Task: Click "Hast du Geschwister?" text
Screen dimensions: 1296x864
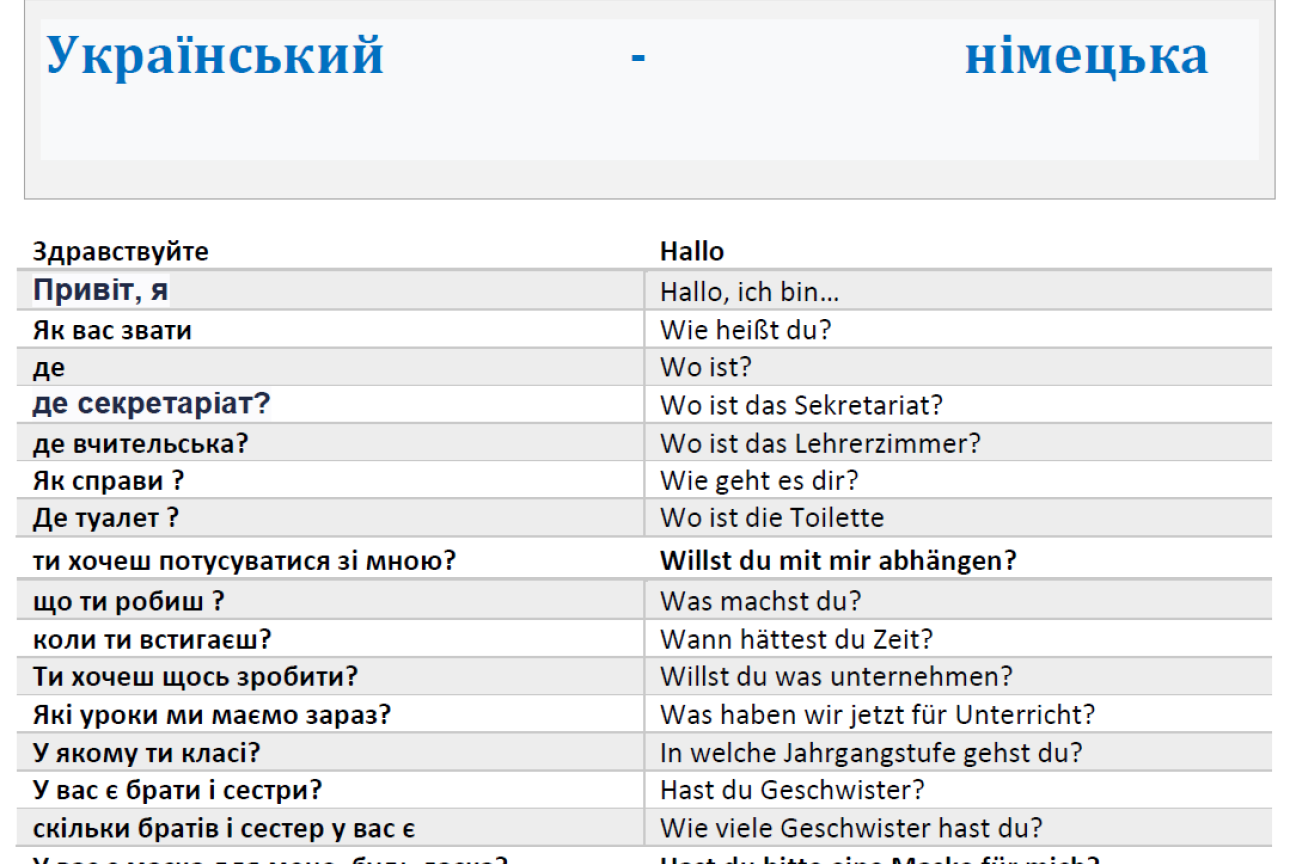Action: 792,790
